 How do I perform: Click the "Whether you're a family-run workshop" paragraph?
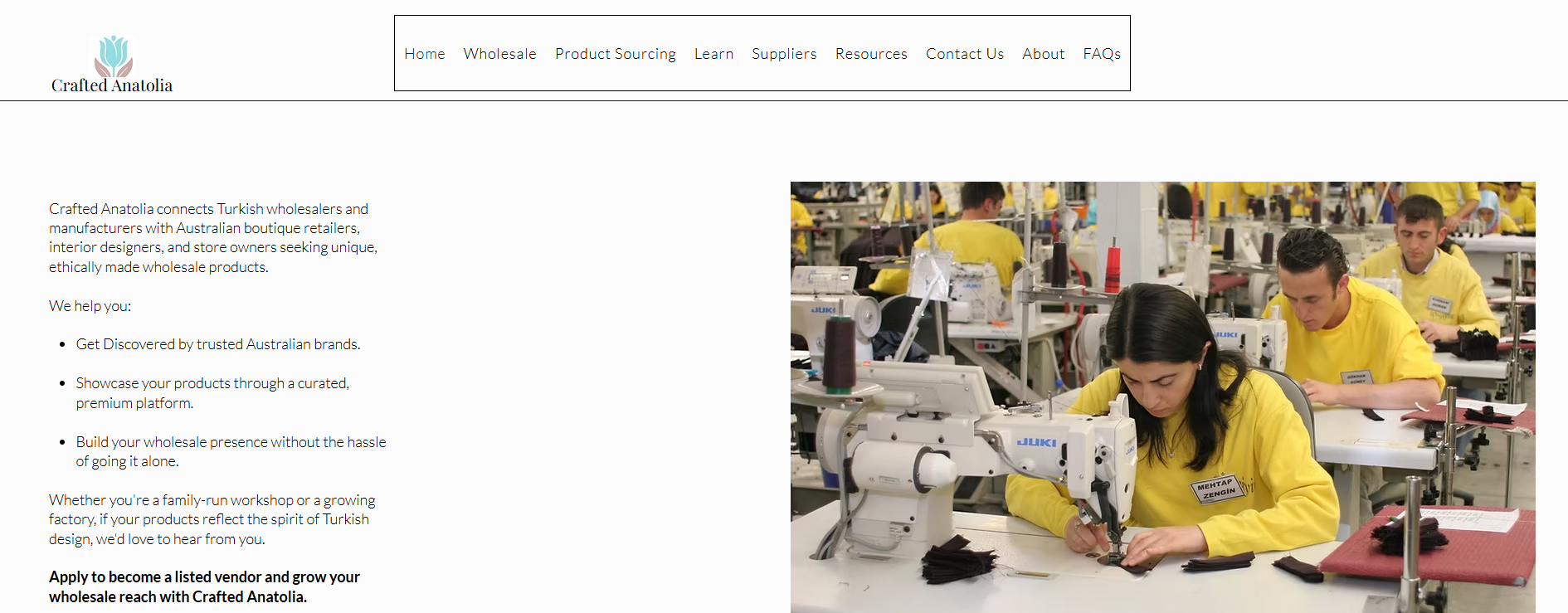(212, 519)
